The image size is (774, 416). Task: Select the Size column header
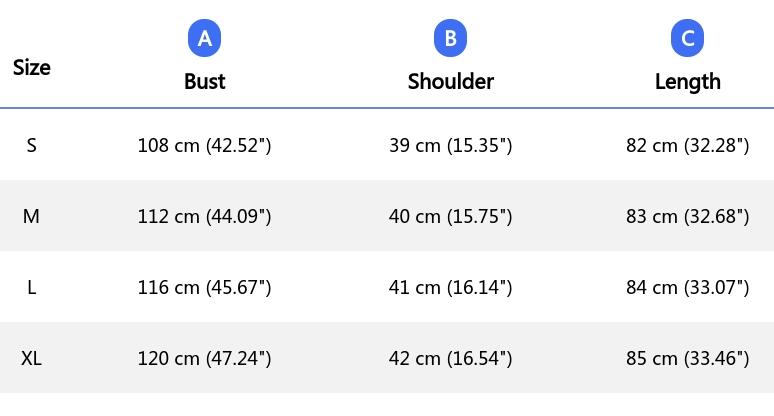32,68
